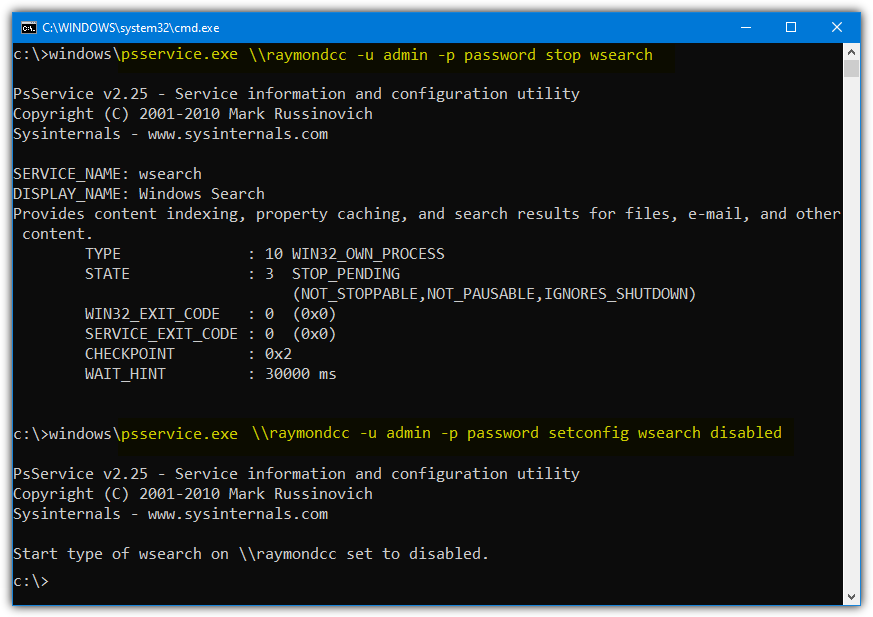
Task: Click the 'TYPE : 10 WIN32_OWN_PROCESS' line
Action: click(x=265, y=254)
